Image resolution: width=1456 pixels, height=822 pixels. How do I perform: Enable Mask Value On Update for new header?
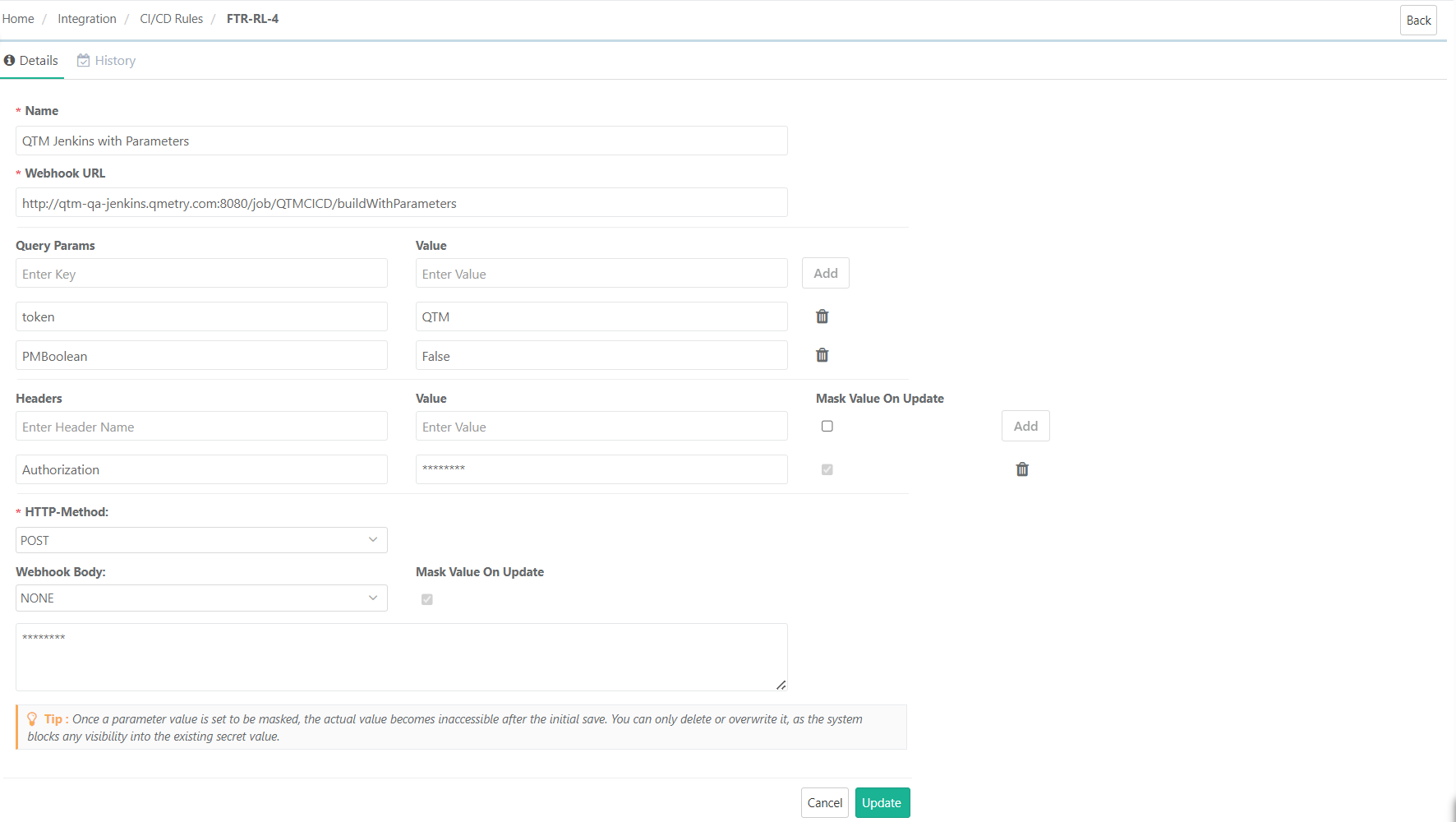[827, 426]
